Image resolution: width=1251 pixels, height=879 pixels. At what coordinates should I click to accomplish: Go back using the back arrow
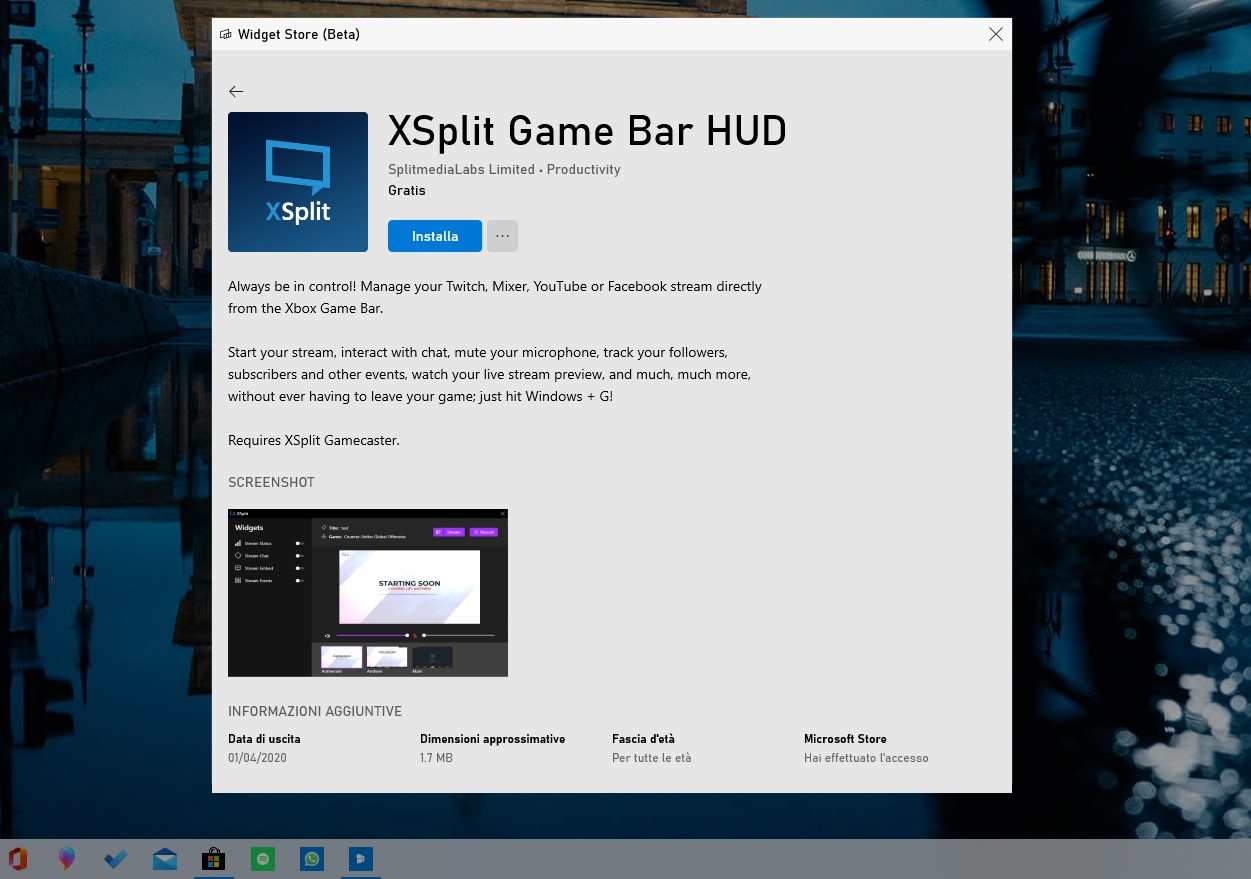click(x=236, y=91)
